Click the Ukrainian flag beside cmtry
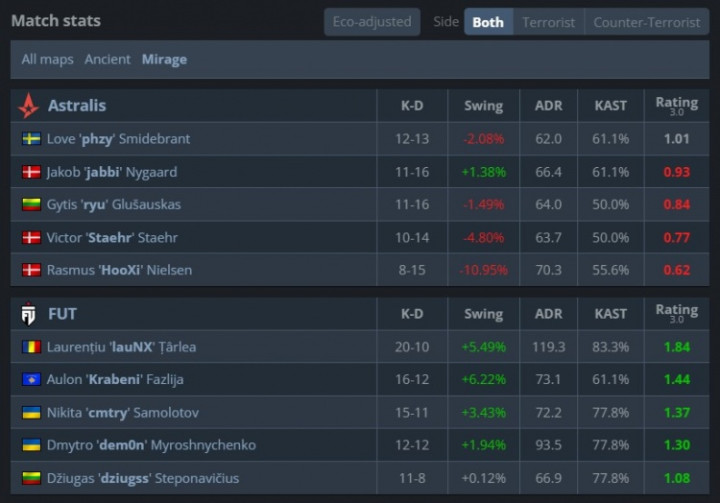720x503 pixels. pos(31,413)
